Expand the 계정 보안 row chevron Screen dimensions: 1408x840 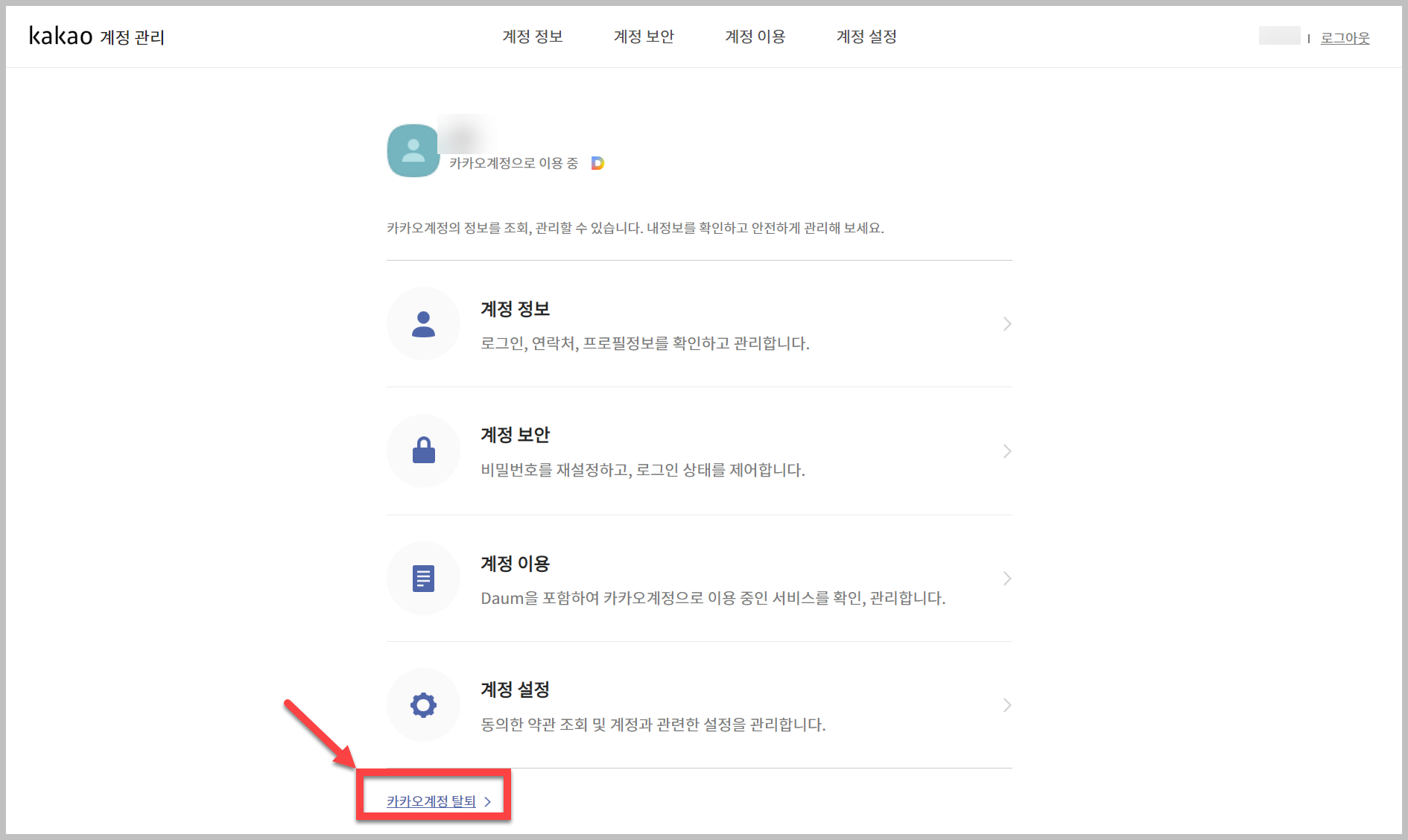(x=1006, y=451)
